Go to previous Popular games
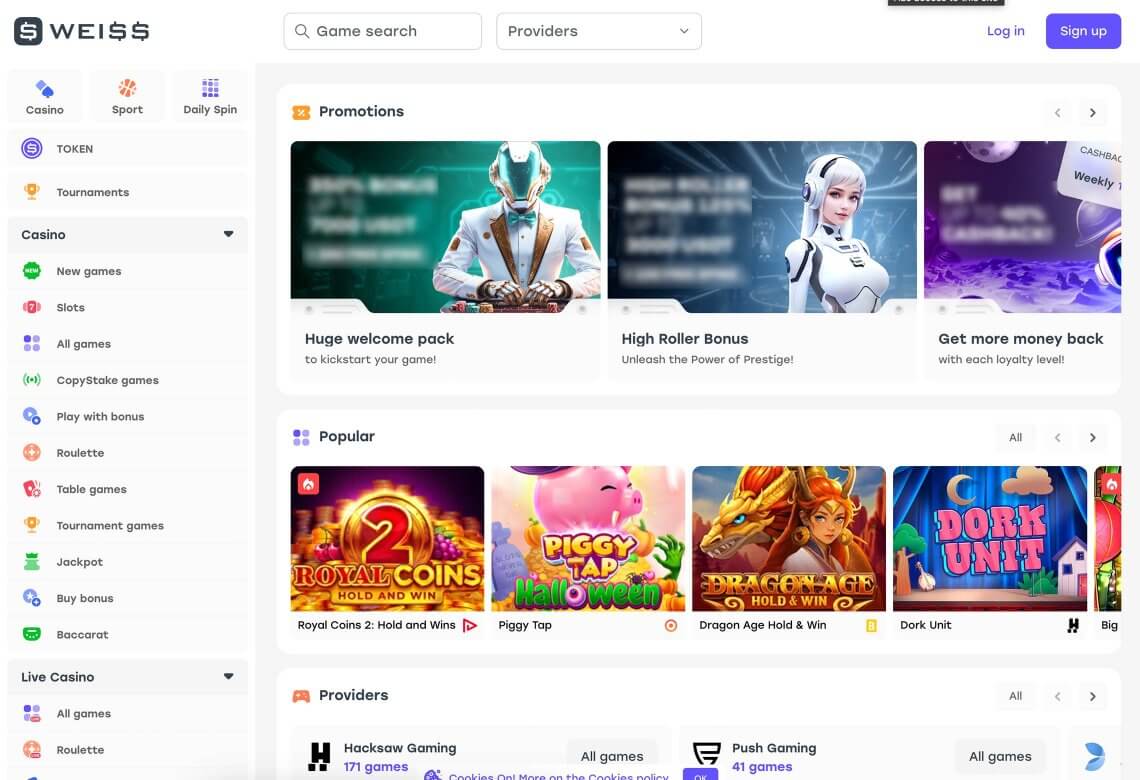The image size is (1140, 780). (x=1057, y=438)
